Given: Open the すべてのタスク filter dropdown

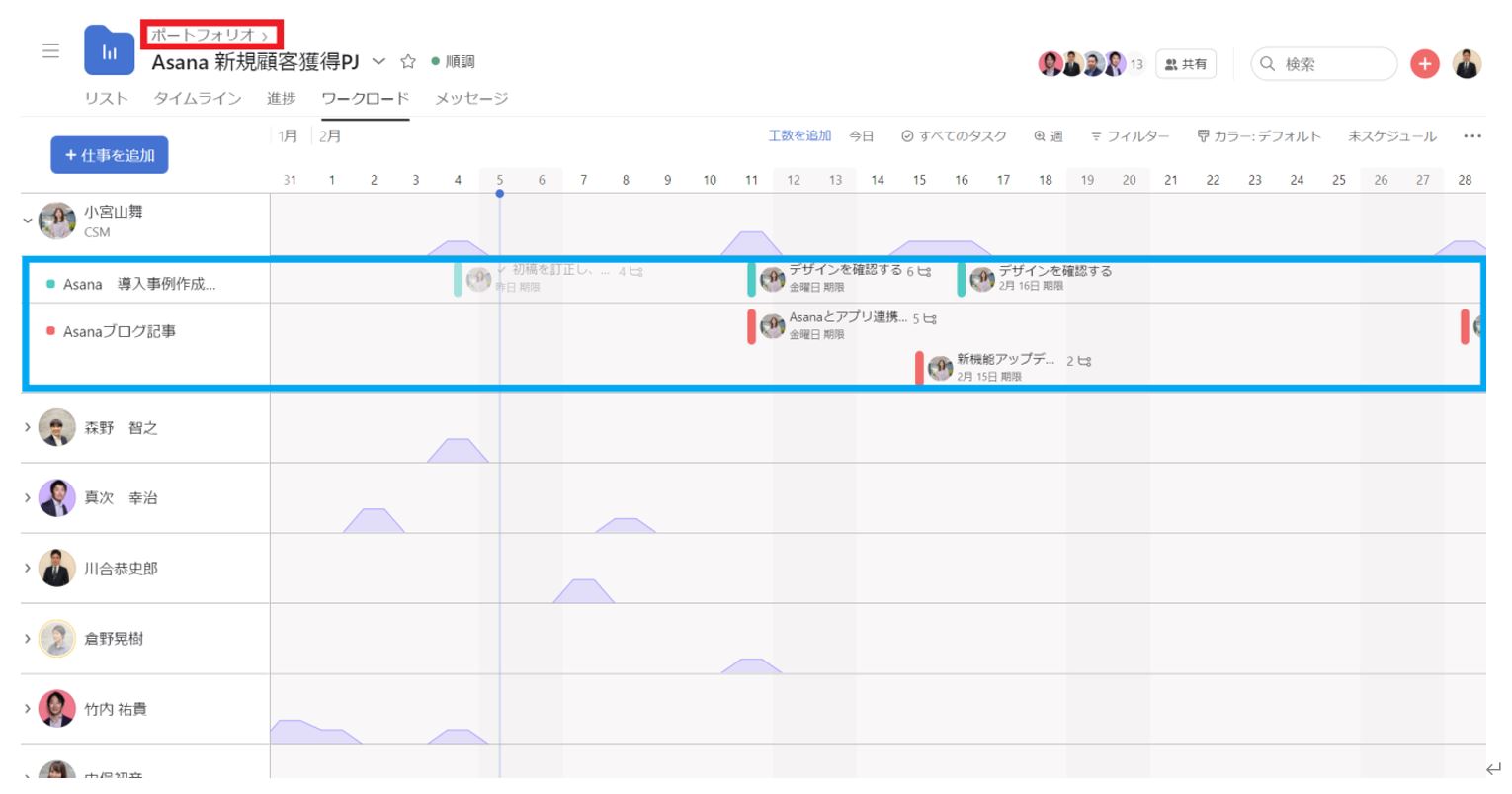Looking at the screenshot, I should pyautogui.click(x=954, y=136).
